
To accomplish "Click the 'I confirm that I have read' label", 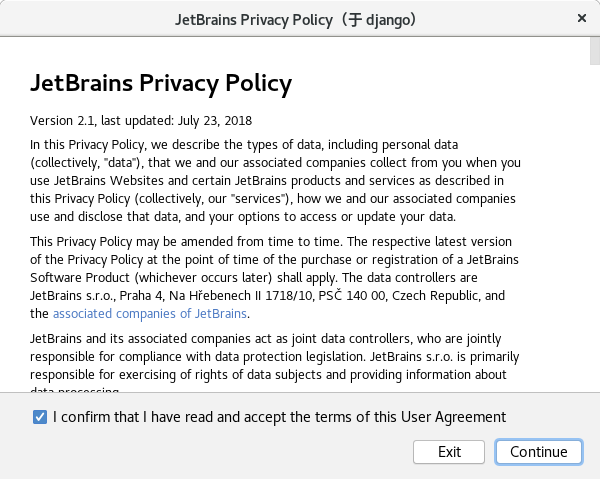I will tap(133, 417).
